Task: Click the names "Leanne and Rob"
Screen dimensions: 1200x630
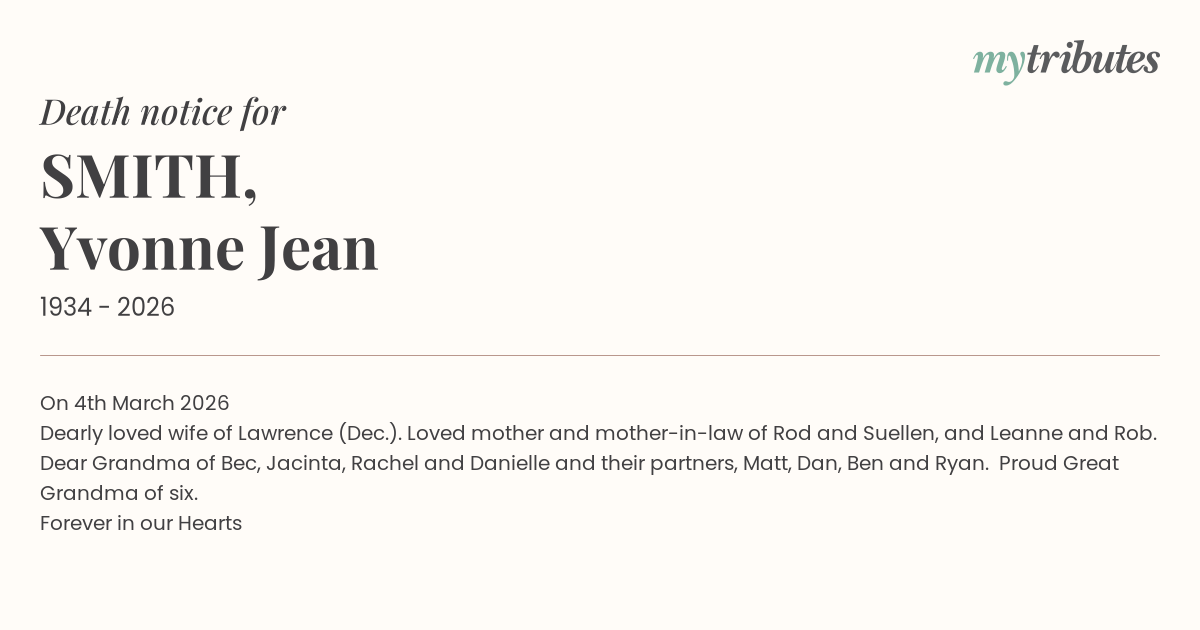Action: 1071,433
